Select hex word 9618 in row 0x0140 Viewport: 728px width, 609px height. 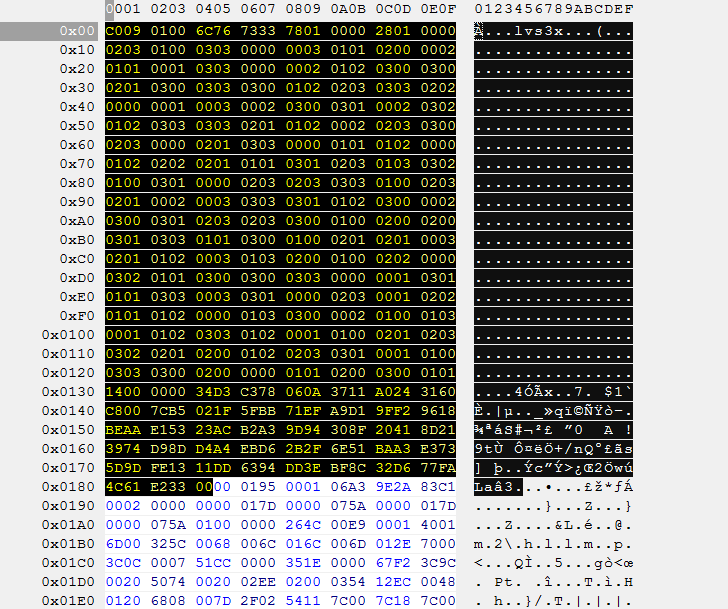(x=438, y=411)
